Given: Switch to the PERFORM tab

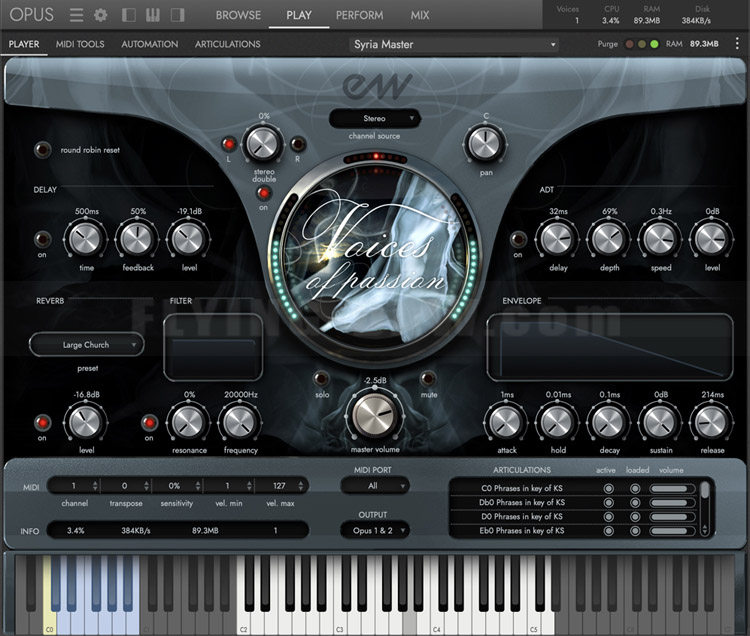Looking at the screenshot, I should coord(359,15).
